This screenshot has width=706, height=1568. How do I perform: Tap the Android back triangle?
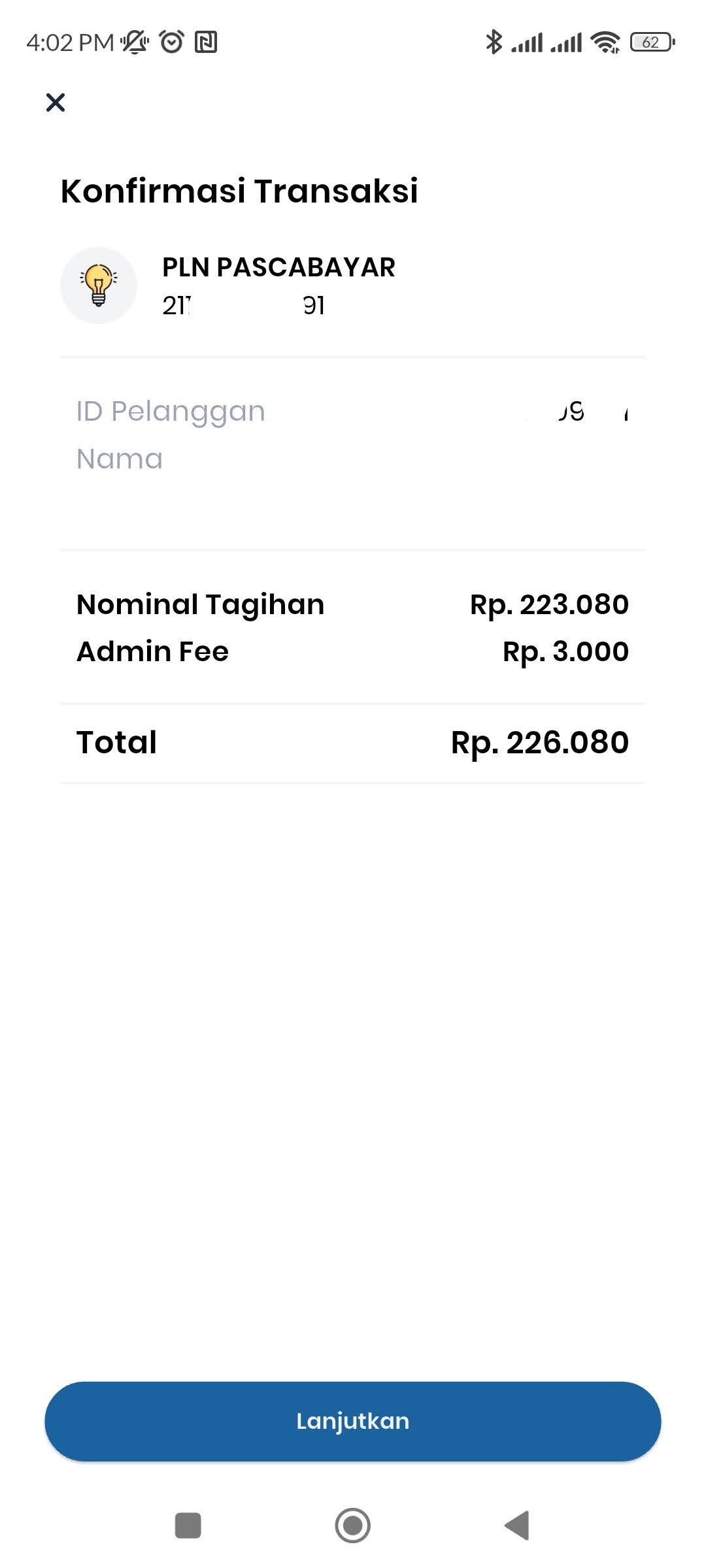point(517,1525)
